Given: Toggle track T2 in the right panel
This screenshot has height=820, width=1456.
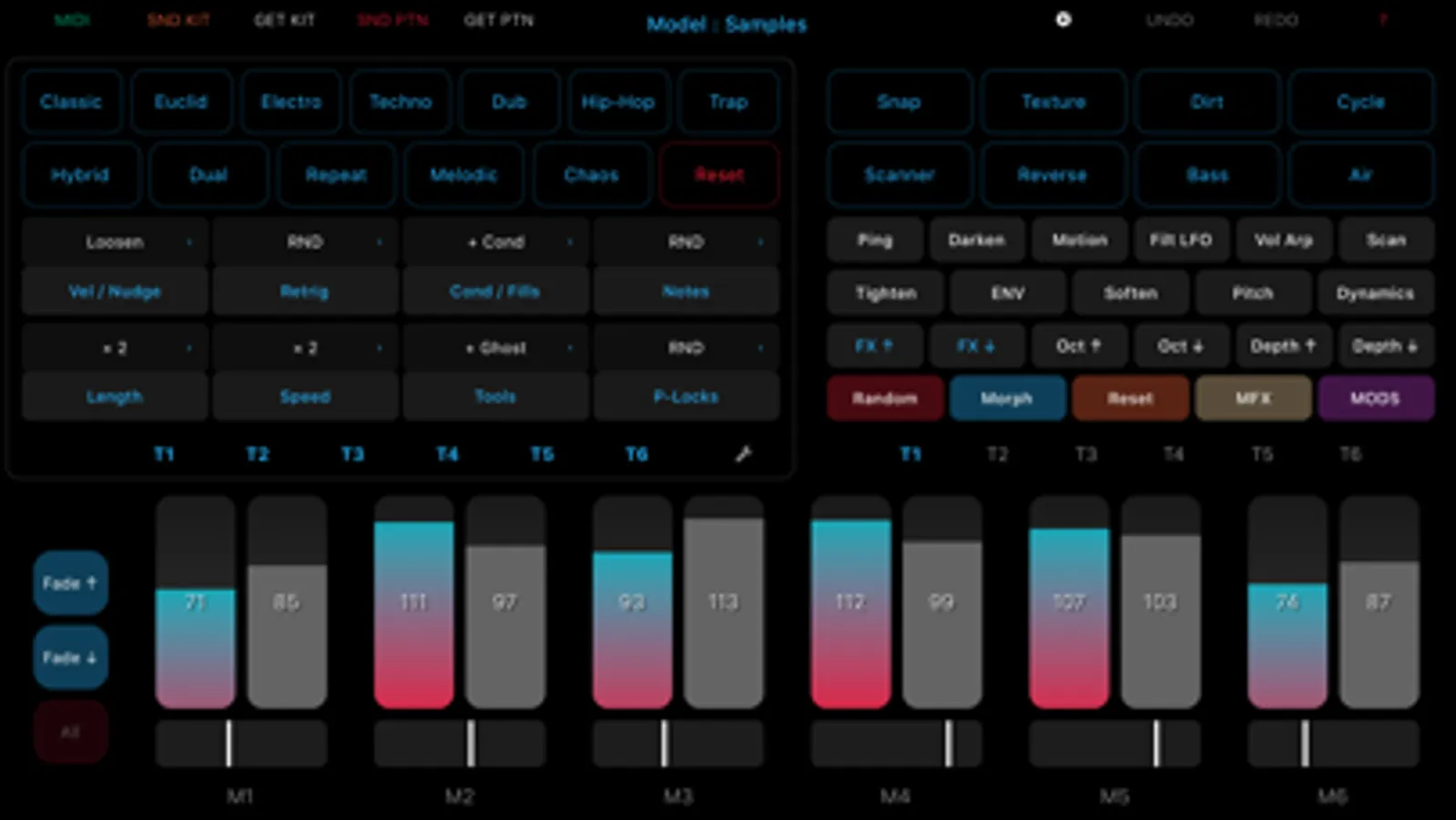Looking at the screenshot, I should tap(997, 454).
